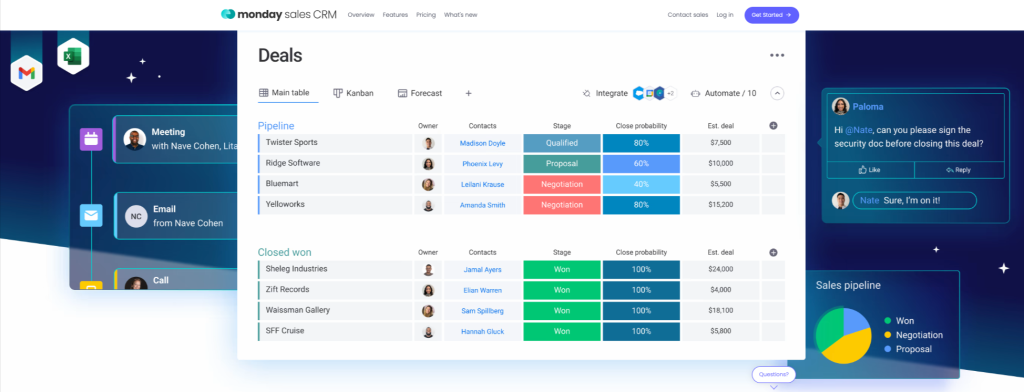The image size is (1024, 392).
Task: Like Paloma's comment
Action: [870, 170]
